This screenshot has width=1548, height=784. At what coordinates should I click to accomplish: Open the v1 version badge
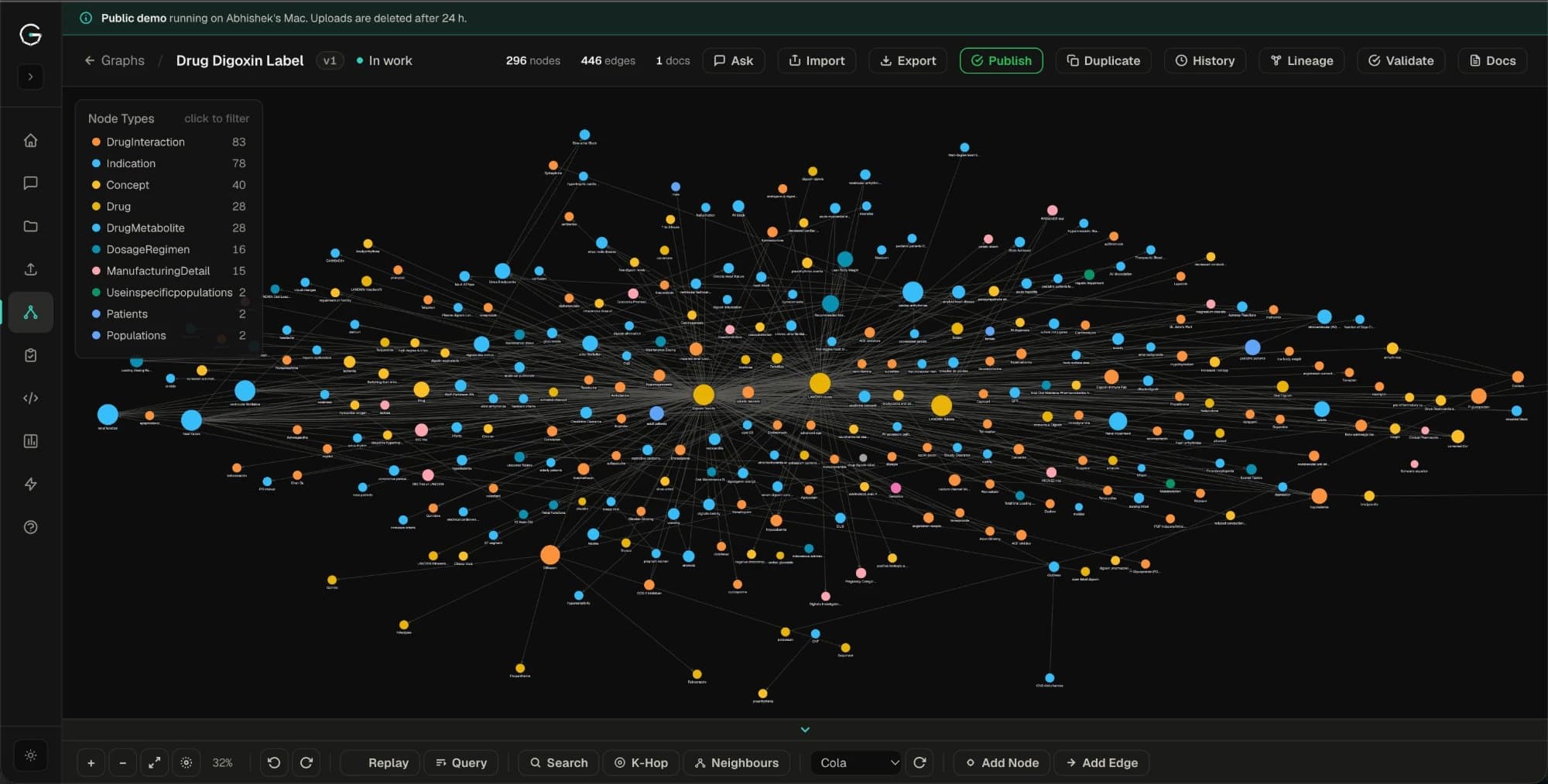pos(330,60)
